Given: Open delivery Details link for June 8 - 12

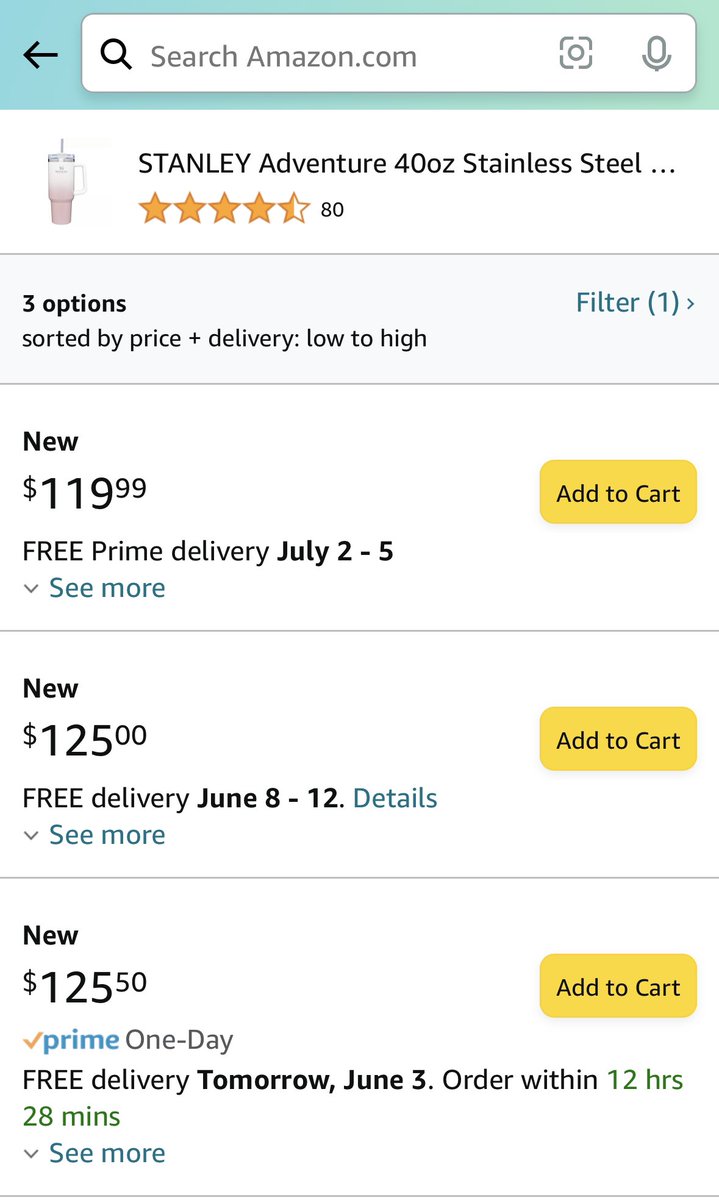Looking at the screenshot, I should pos(395,798).
